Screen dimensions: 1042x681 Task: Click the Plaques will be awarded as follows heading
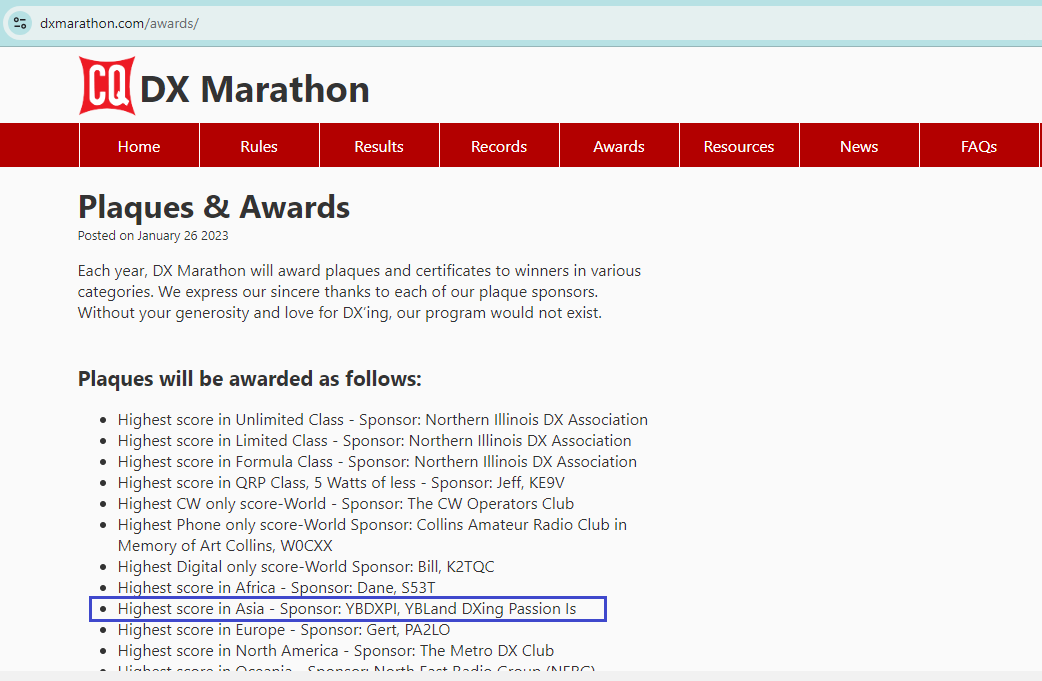250,379
